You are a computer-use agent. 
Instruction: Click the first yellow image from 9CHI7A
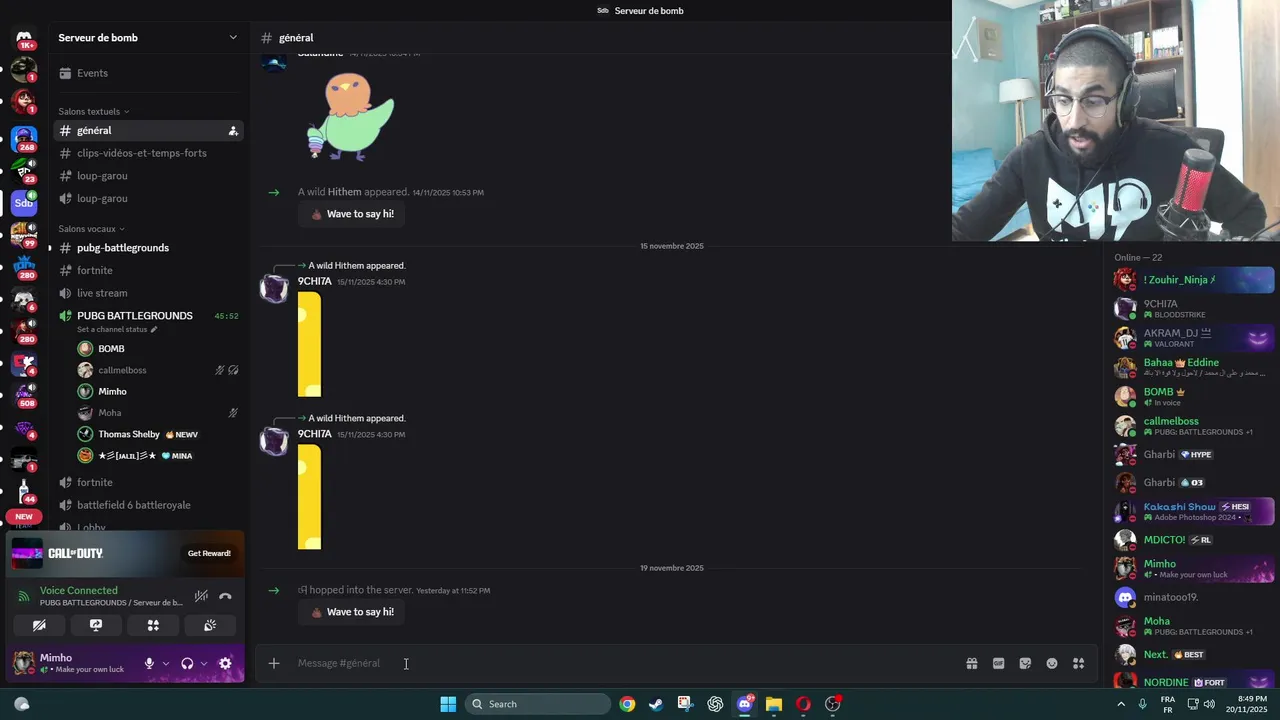309,344
